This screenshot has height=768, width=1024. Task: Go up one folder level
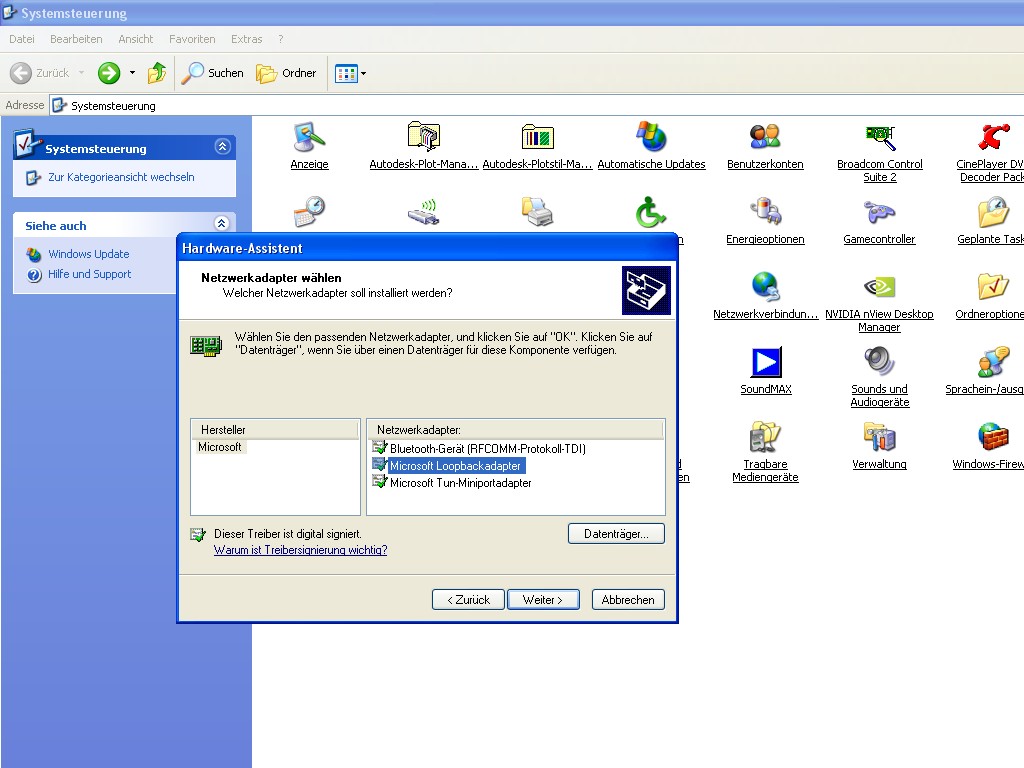pos(157,72)
